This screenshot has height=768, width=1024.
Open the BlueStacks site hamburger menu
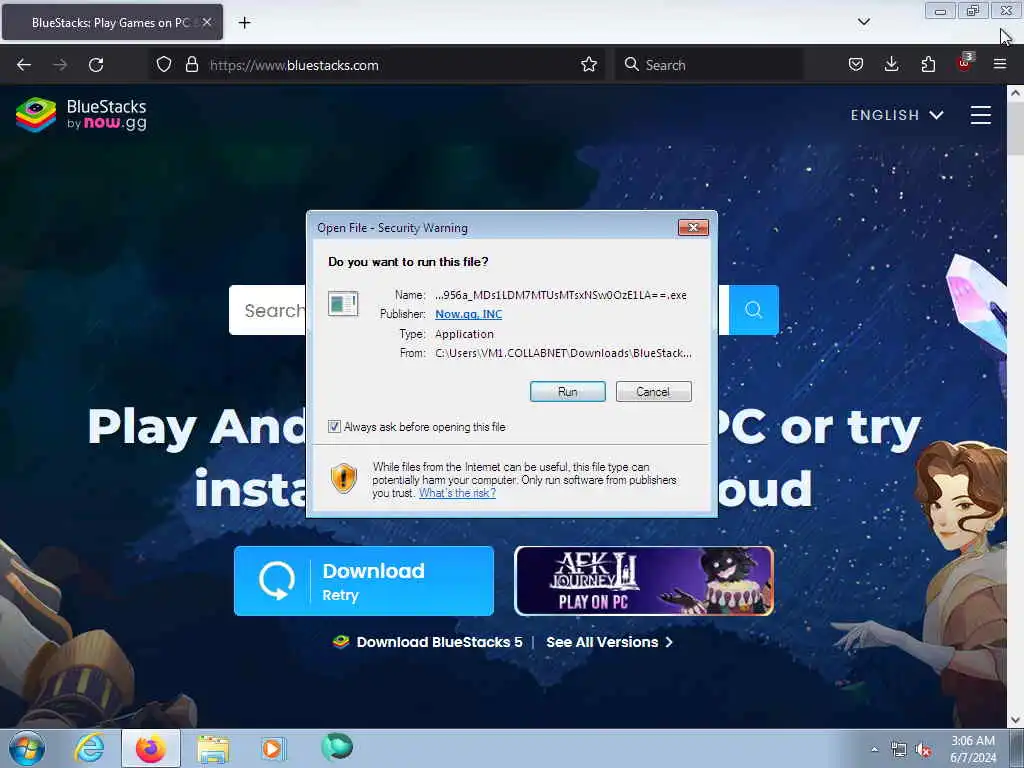[980, 115]
